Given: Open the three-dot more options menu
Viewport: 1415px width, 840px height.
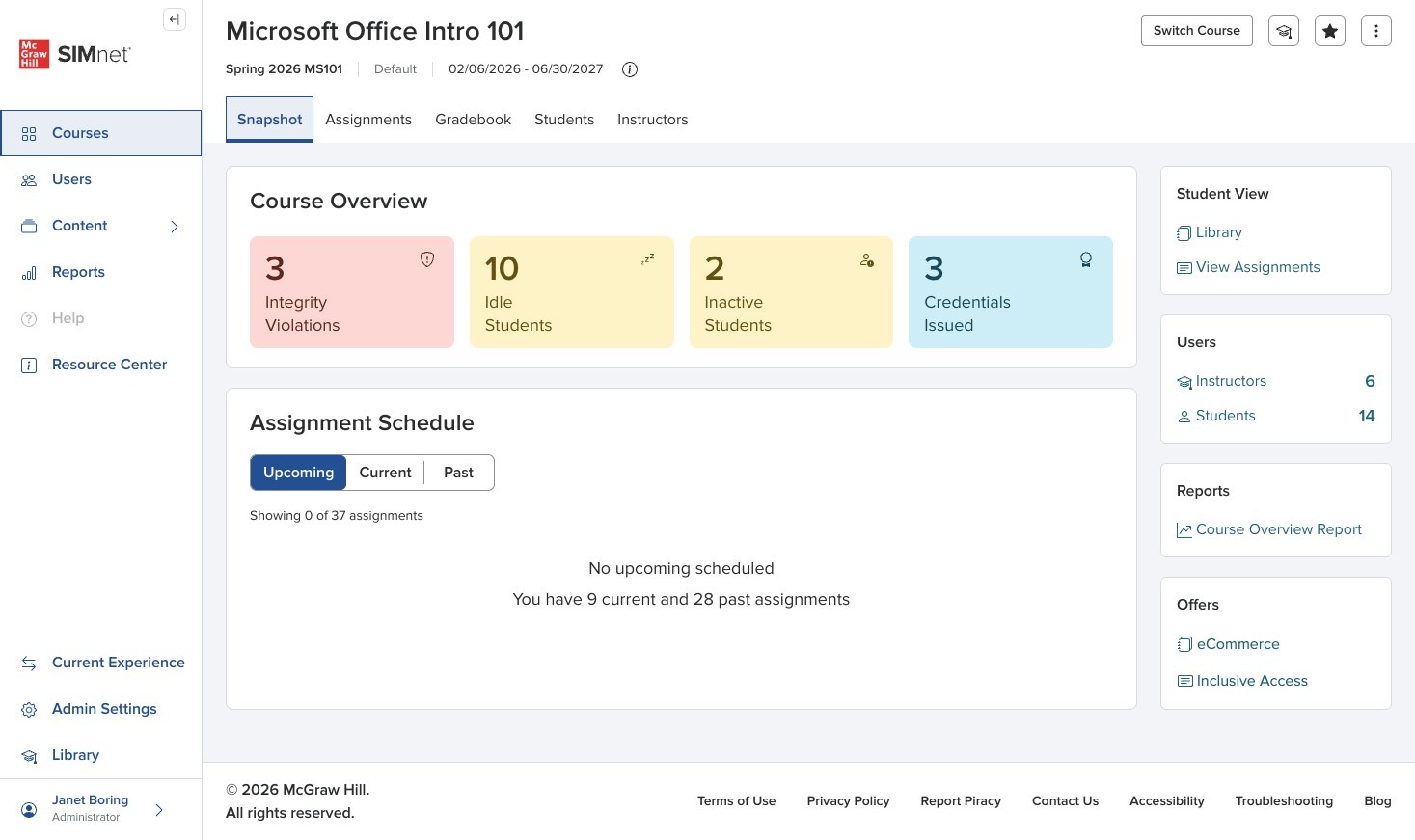Looking at the screenshot, I should pos(1376,31).
